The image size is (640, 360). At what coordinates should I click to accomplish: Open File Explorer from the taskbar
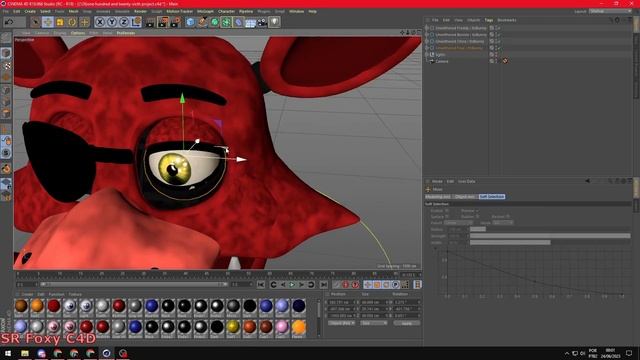(x=25, y=353)
